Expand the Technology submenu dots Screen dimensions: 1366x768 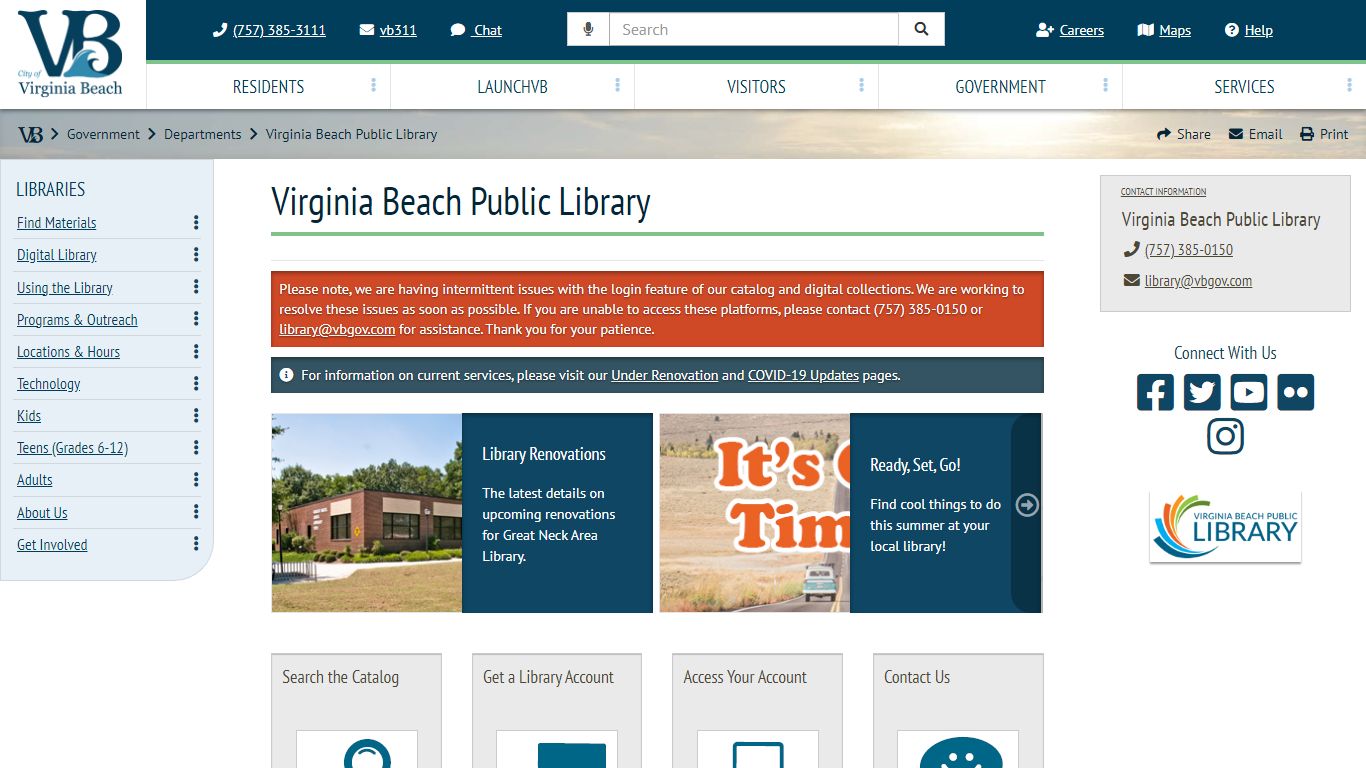(x=196, y=383)
